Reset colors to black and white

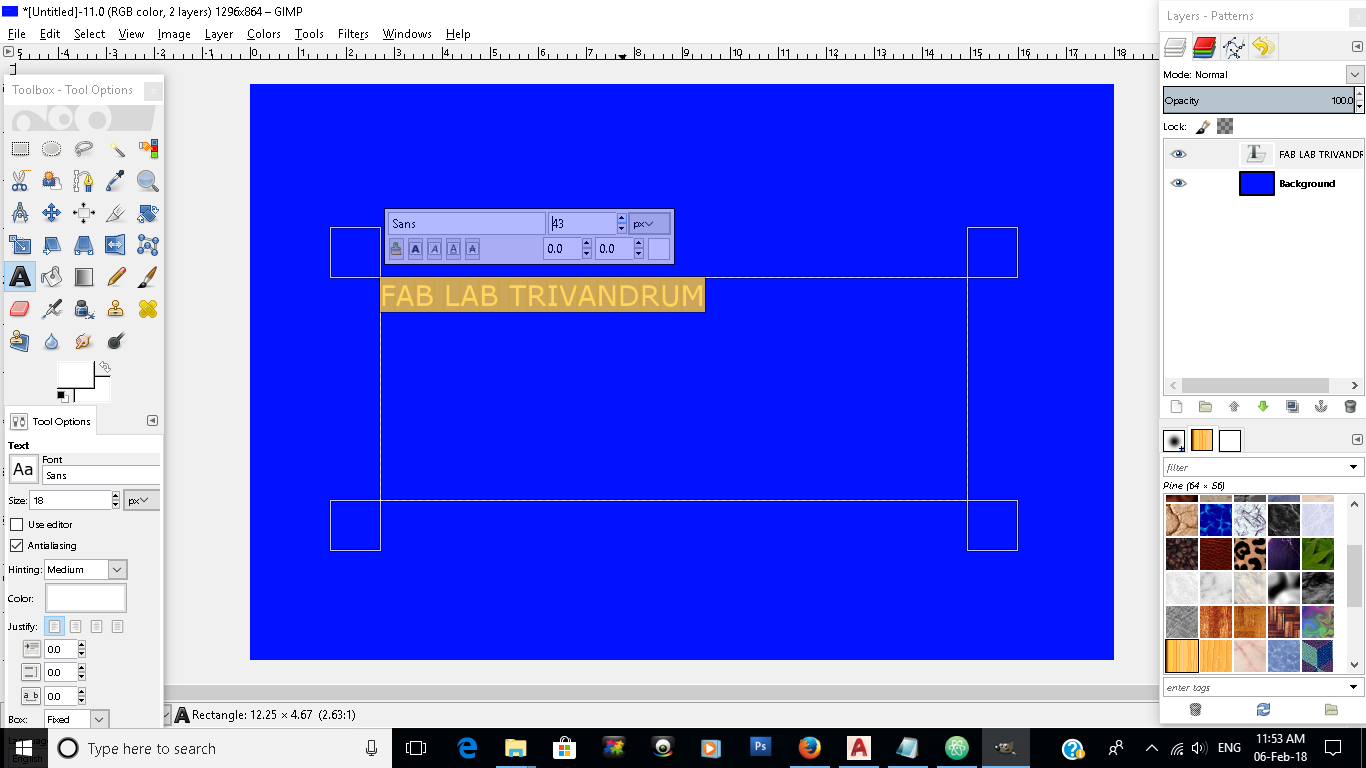click(62, 396)
